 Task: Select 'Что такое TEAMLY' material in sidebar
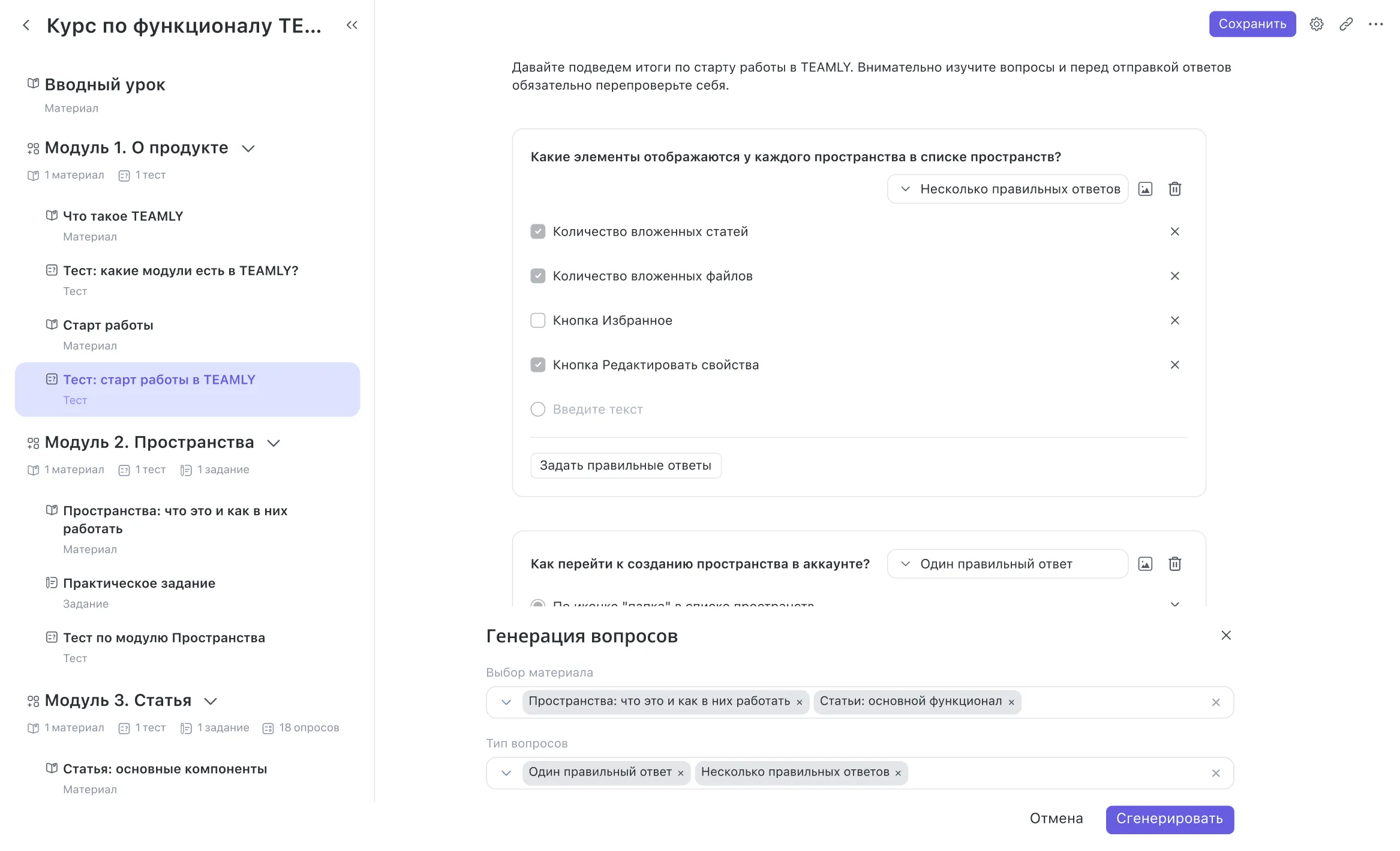coord(123,216)
